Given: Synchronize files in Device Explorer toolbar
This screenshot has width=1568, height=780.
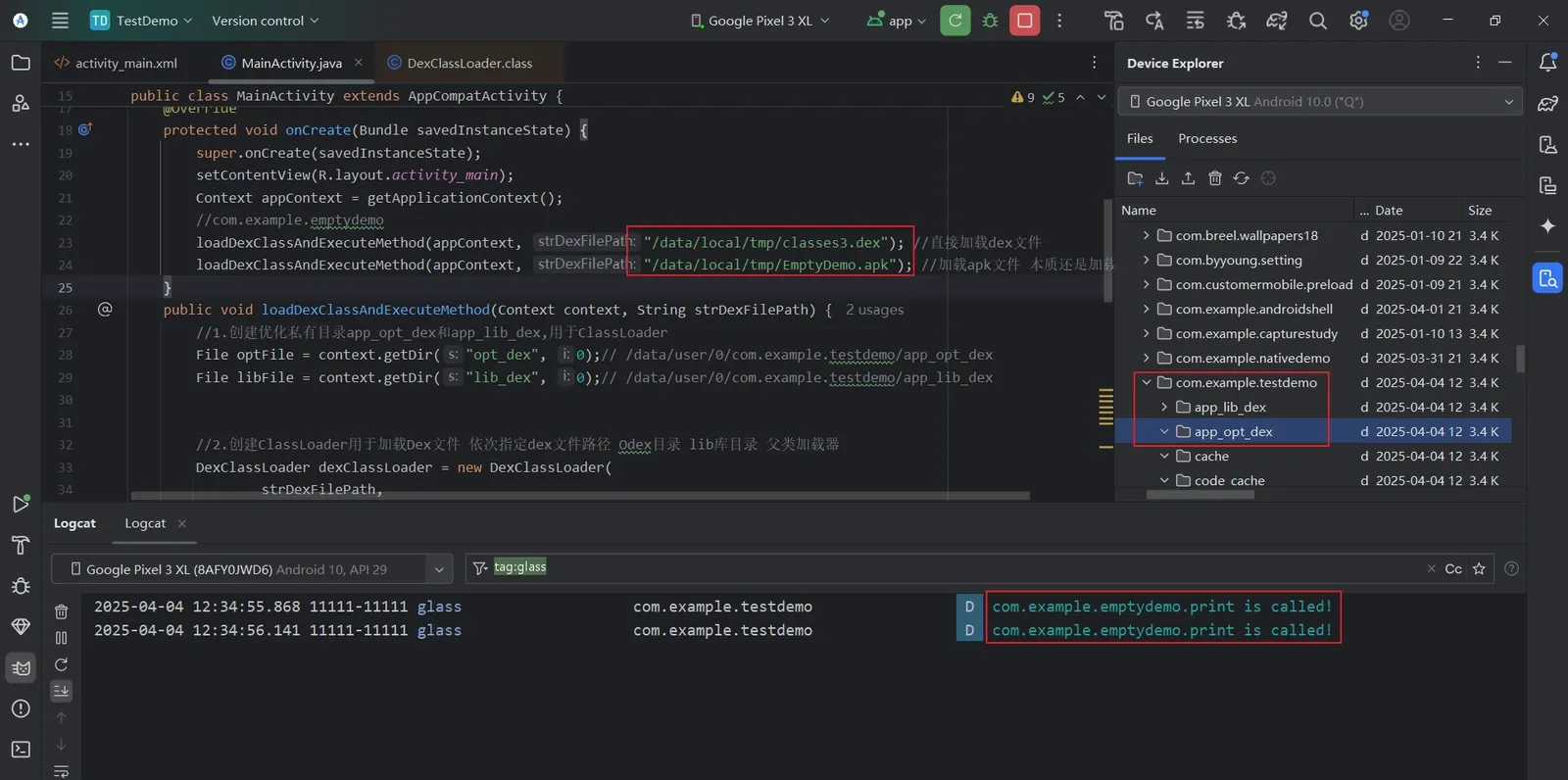Looking at the screenshot, I should click(1242, 178).
